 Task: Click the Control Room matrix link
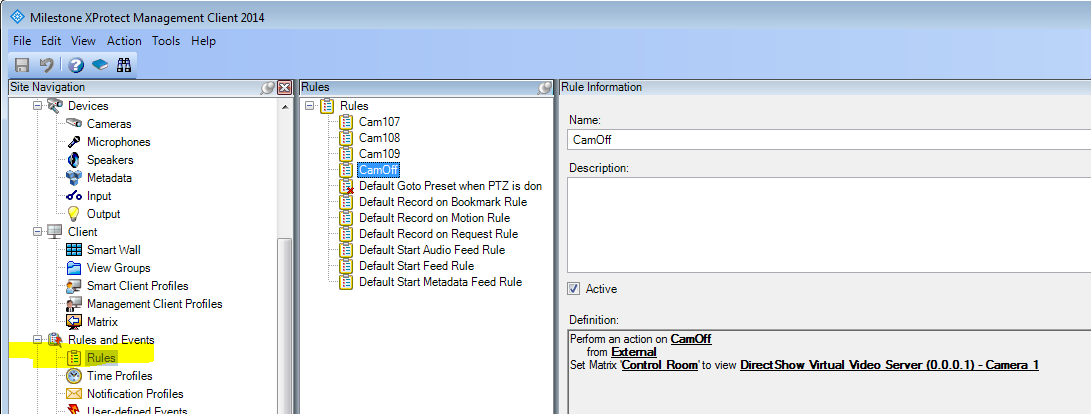tap(664, 365)
